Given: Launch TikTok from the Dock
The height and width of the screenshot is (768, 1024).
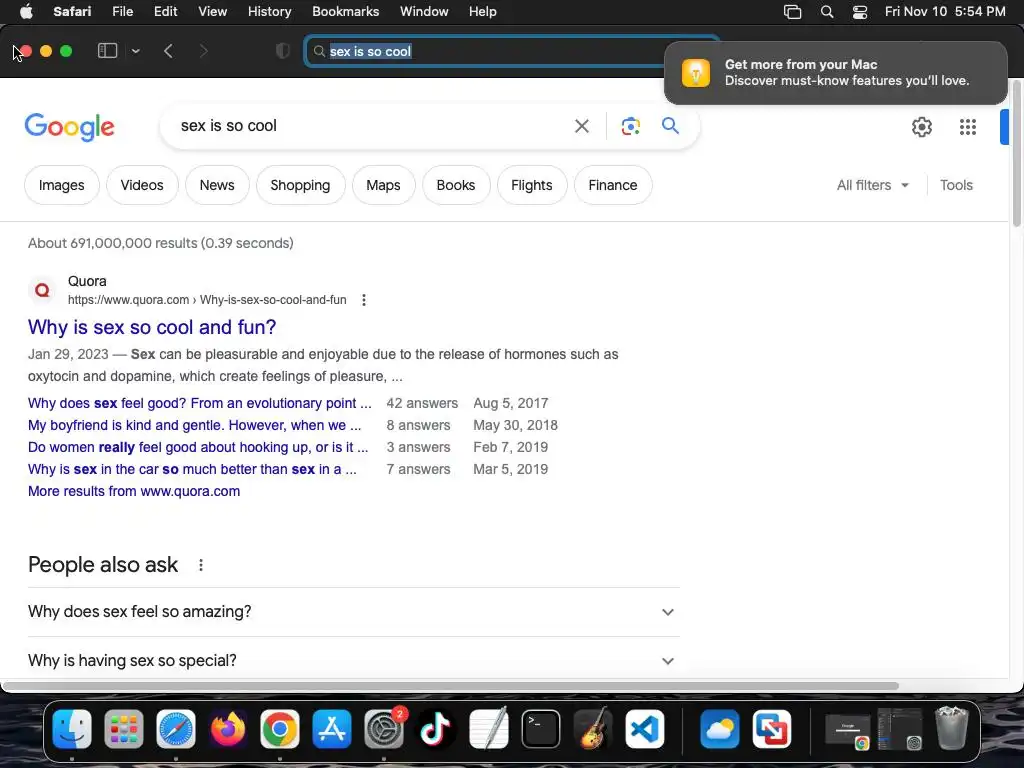Looking at the screenshot, I should [x=436, y=729].
